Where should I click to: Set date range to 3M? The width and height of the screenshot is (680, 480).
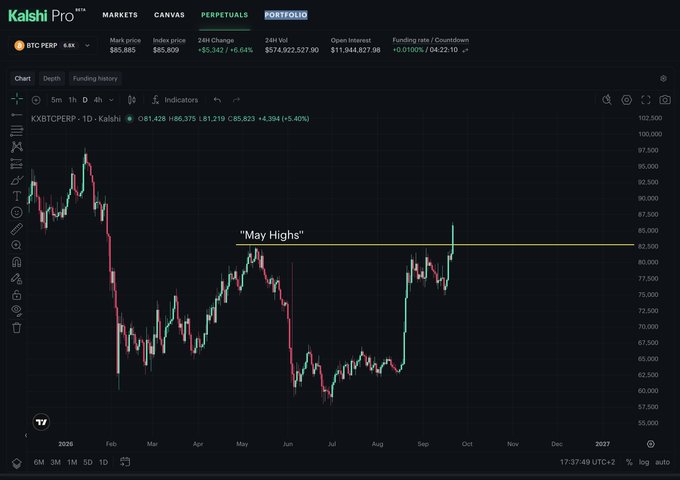tap(56, 462)
